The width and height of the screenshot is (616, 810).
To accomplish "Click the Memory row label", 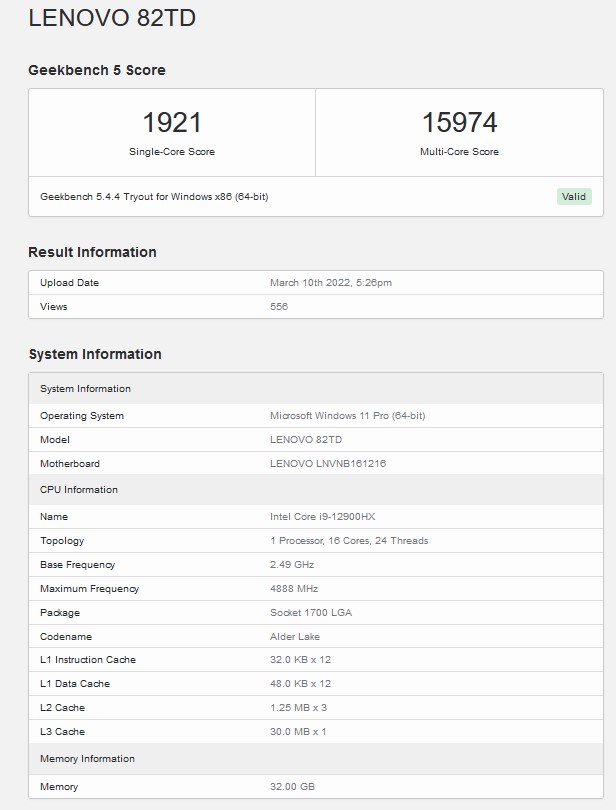I will coord(59,787).
